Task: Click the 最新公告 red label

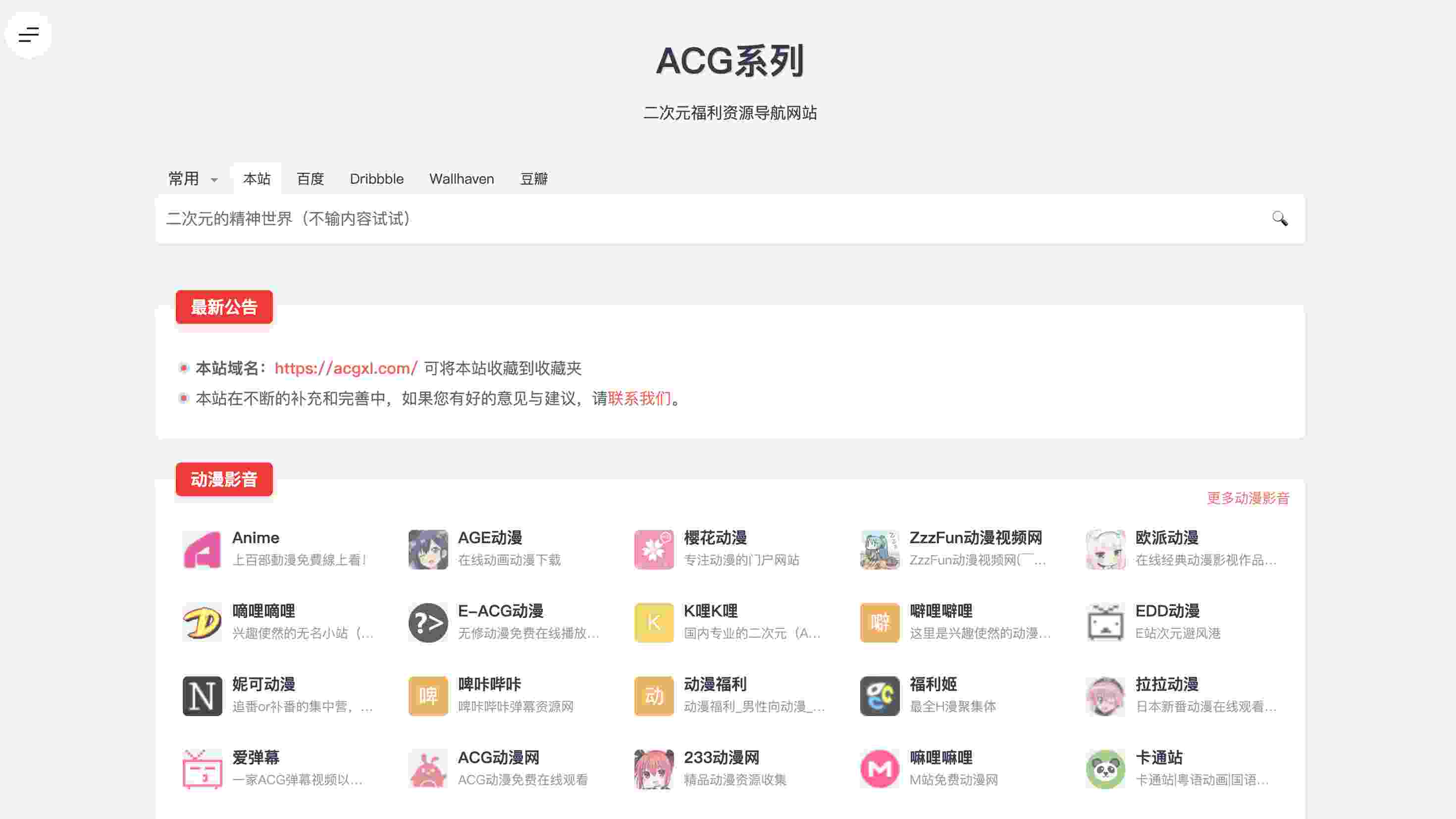Action: pos(224,307)
